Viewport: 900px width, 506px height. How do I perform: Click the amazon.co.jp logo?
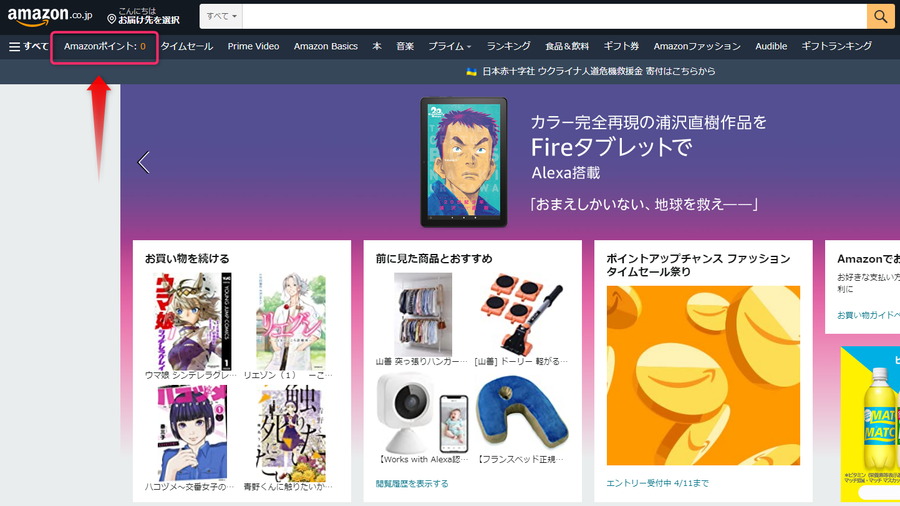coord(49,16)
